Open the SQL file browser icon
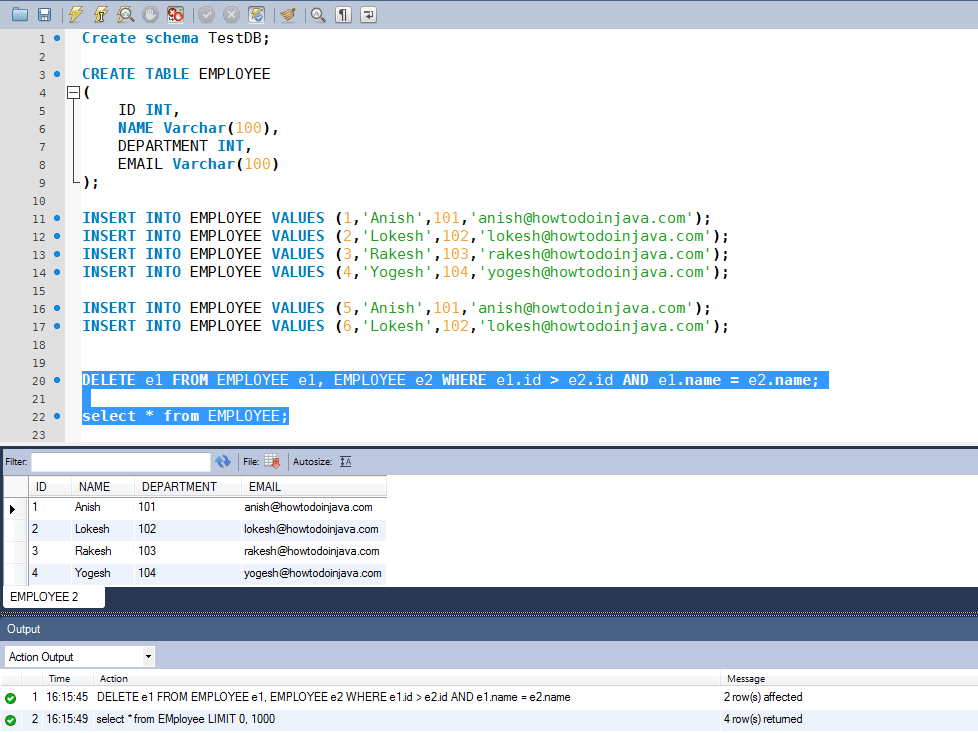 (x=20, y=14)
